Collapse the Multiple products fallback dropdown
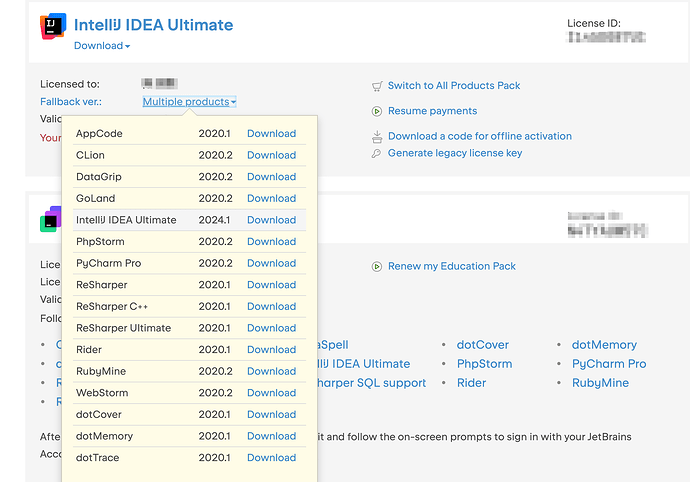The image size is (690, 482). click(x=189, y=102)
